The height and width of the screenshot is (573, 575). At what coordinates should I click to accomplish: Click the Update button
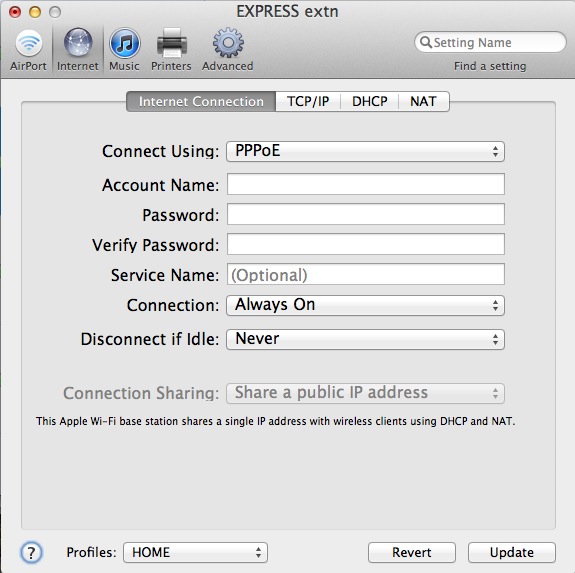[512, 552]
